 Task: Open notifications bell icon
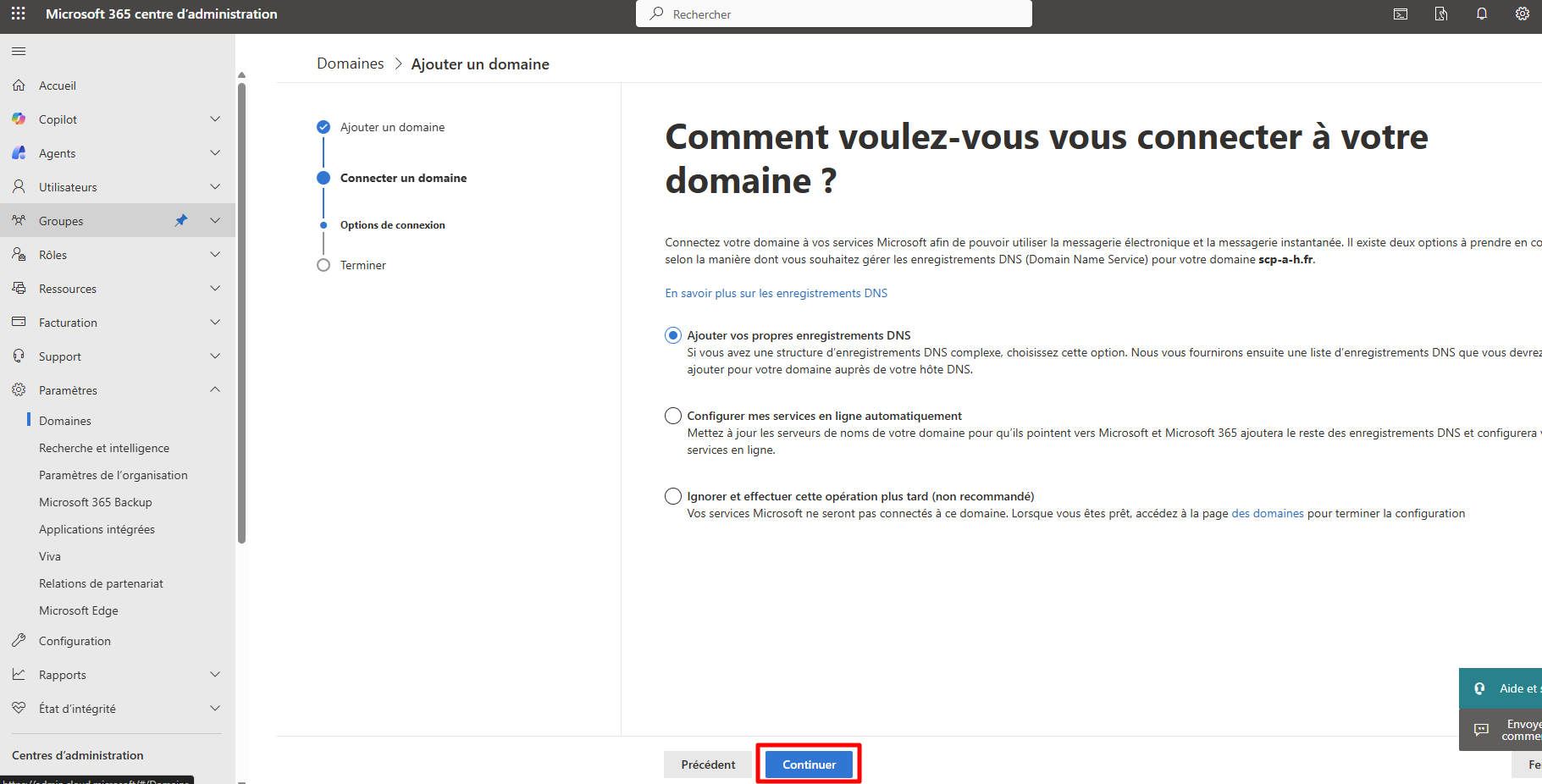tap(1482, 14)
